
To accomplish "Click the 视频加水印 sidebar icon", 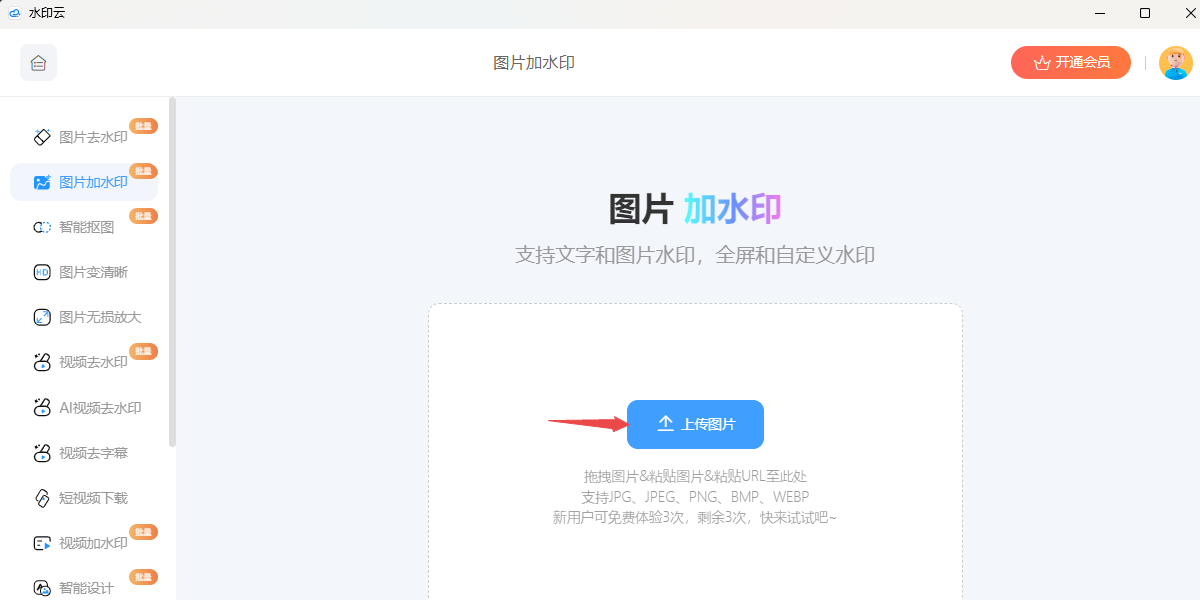I will 42,543.
